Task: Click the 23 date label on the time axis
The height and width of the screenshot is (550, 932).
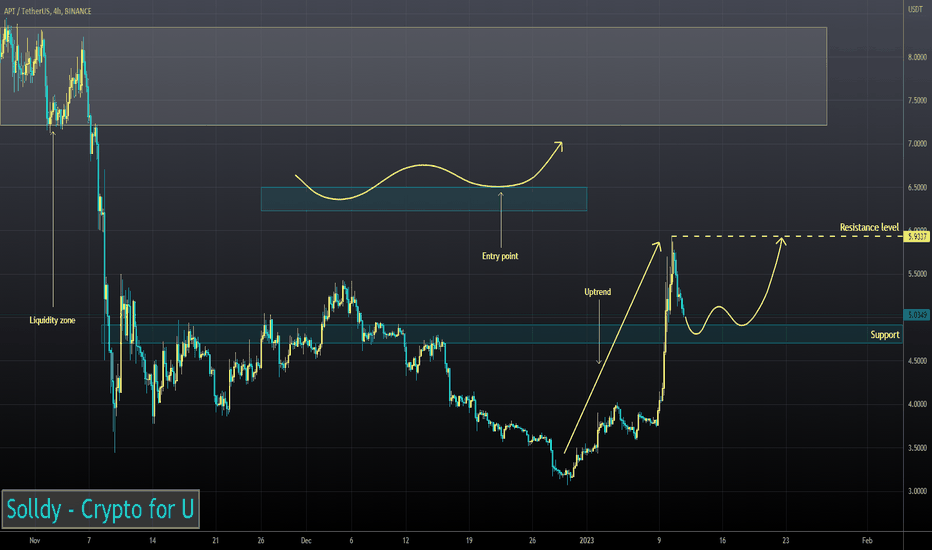Action: (x=786, y=540)
